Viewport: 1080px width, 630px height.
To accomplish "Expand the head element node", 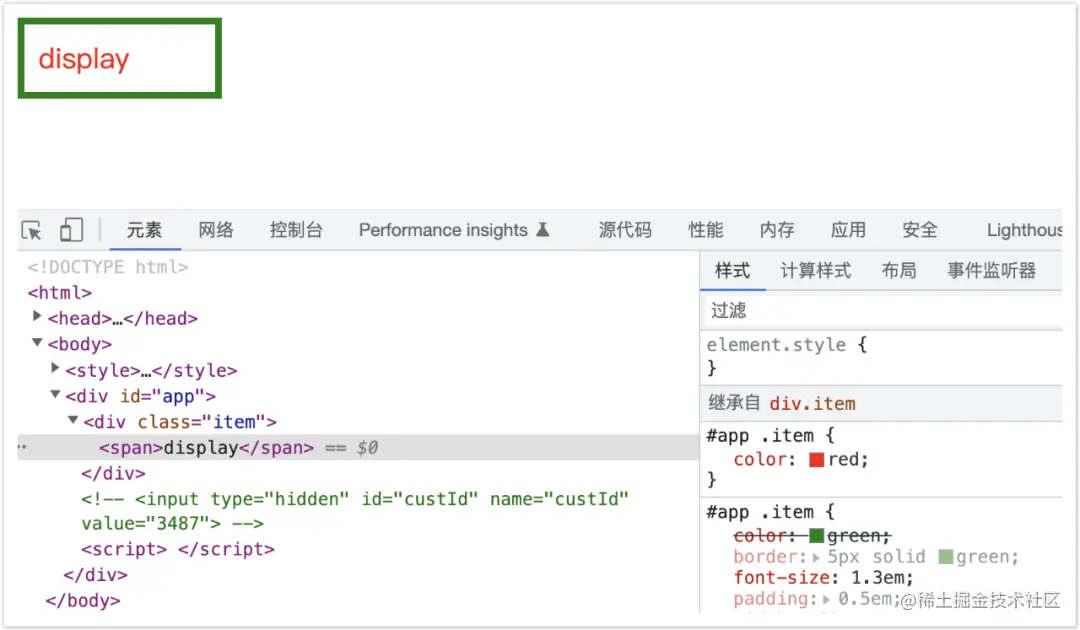I will click(x=37, y=316).
